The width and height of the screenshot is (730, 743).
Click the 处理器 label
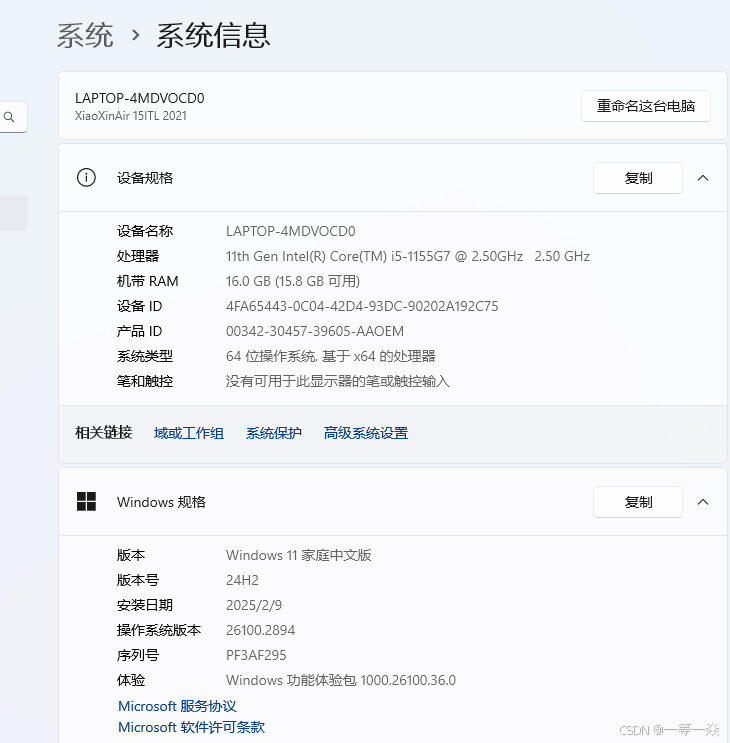138,256
